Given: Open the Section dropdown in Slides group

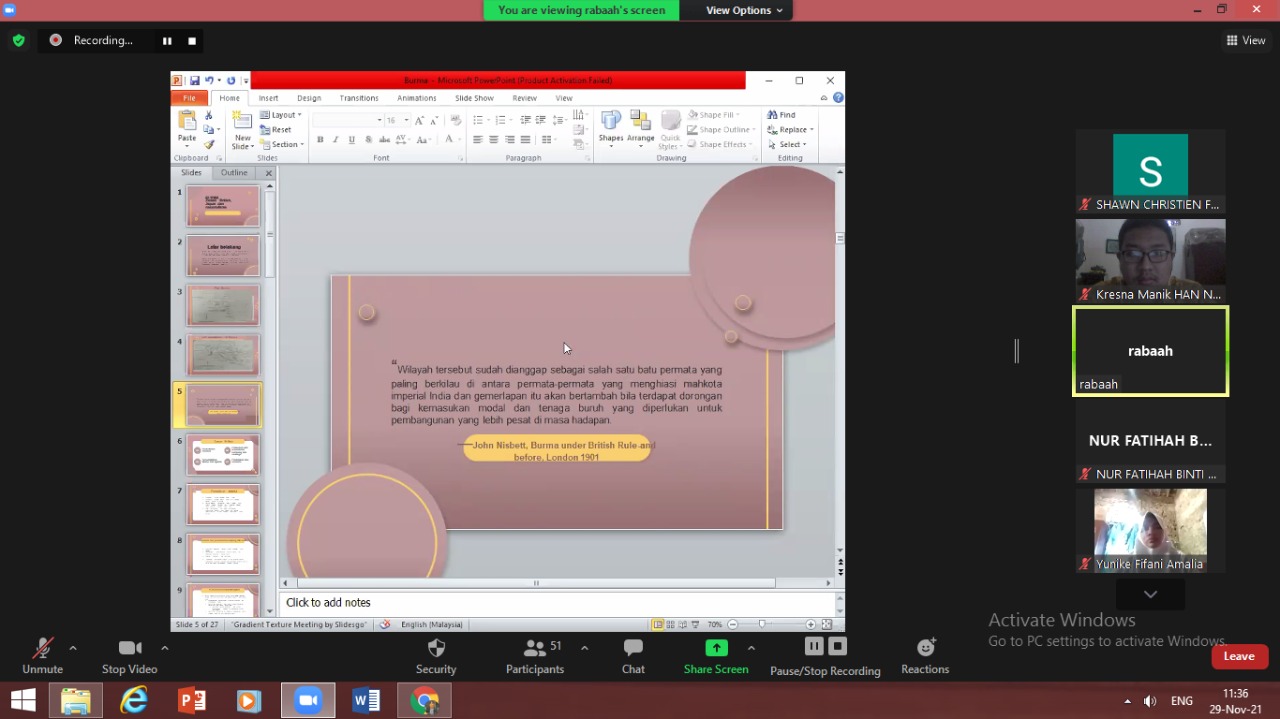Looking at the screenshot, I should coord(282,144).
